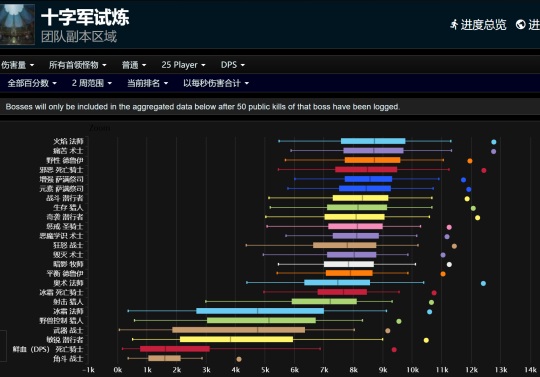The width and height of the screenshot is (540, 377).
Task: Expand the DPS role dropdown
Action: click(232, 65)
